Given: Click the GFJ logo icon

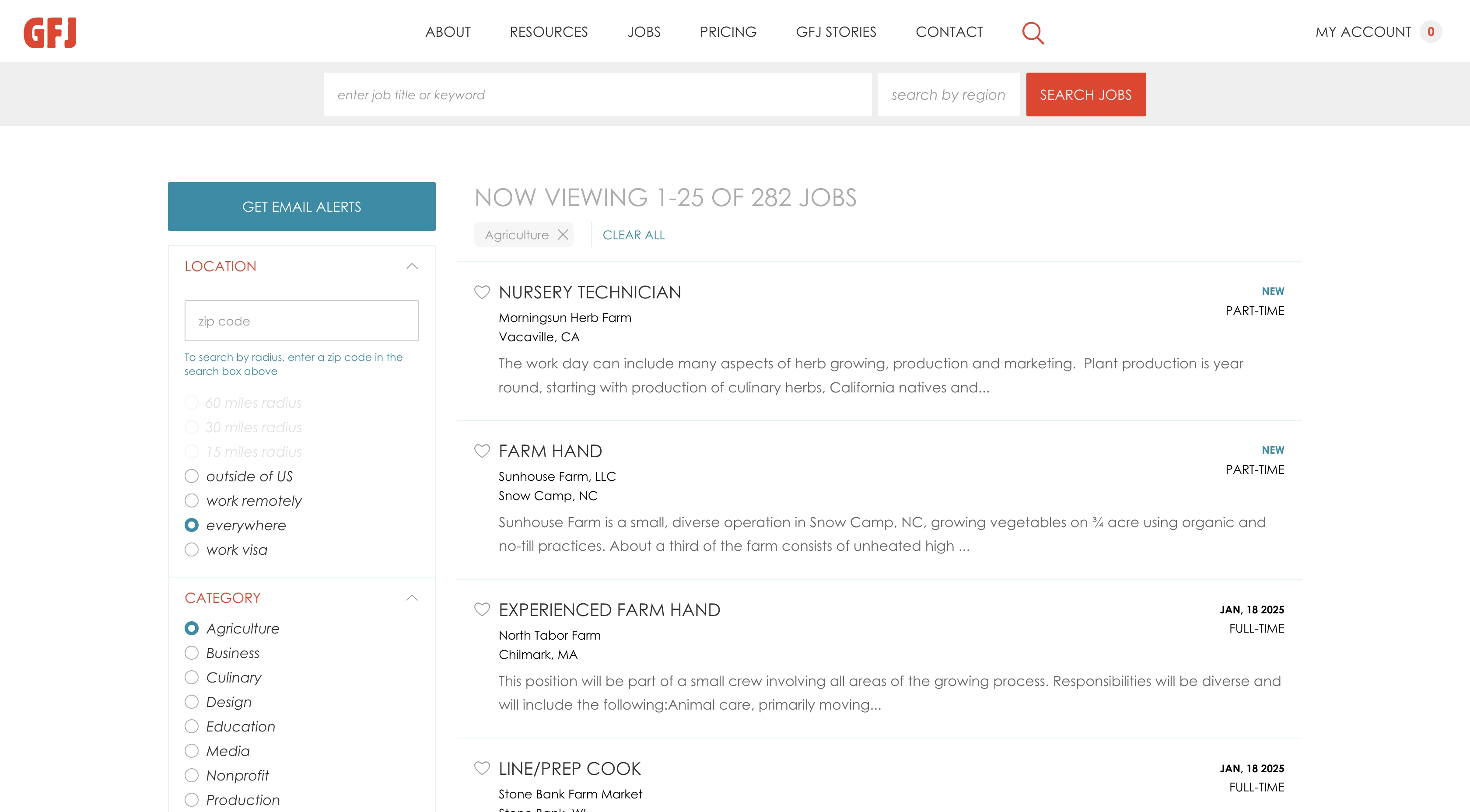Looking at the screenshot, I should 50,32.
